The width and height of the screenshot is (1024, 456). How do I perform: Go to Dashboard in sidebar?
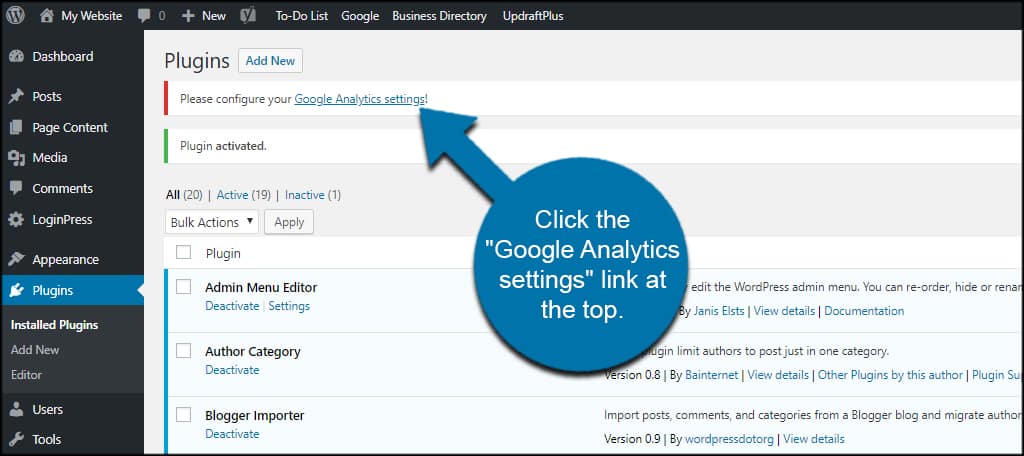[x=63, y=56]
